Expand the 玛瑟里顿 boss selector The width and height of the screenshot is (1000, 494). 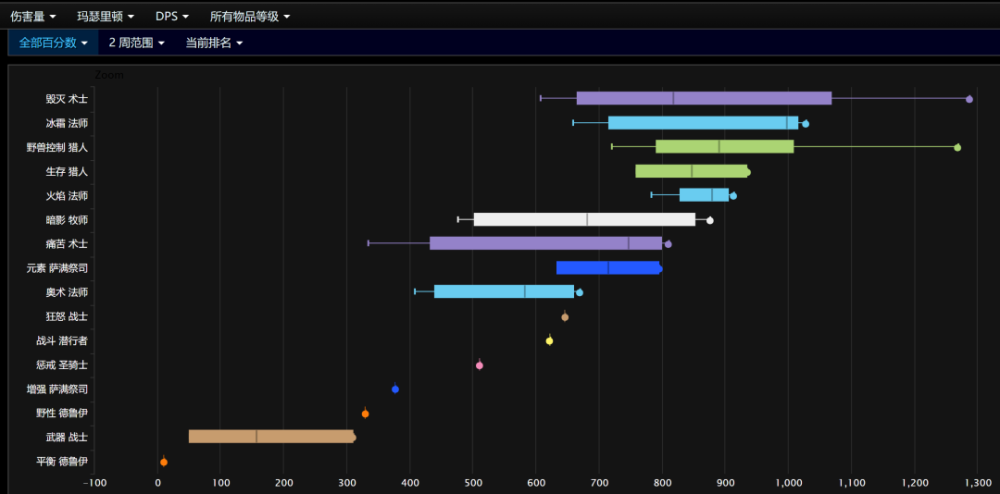(x=105, y=16)
